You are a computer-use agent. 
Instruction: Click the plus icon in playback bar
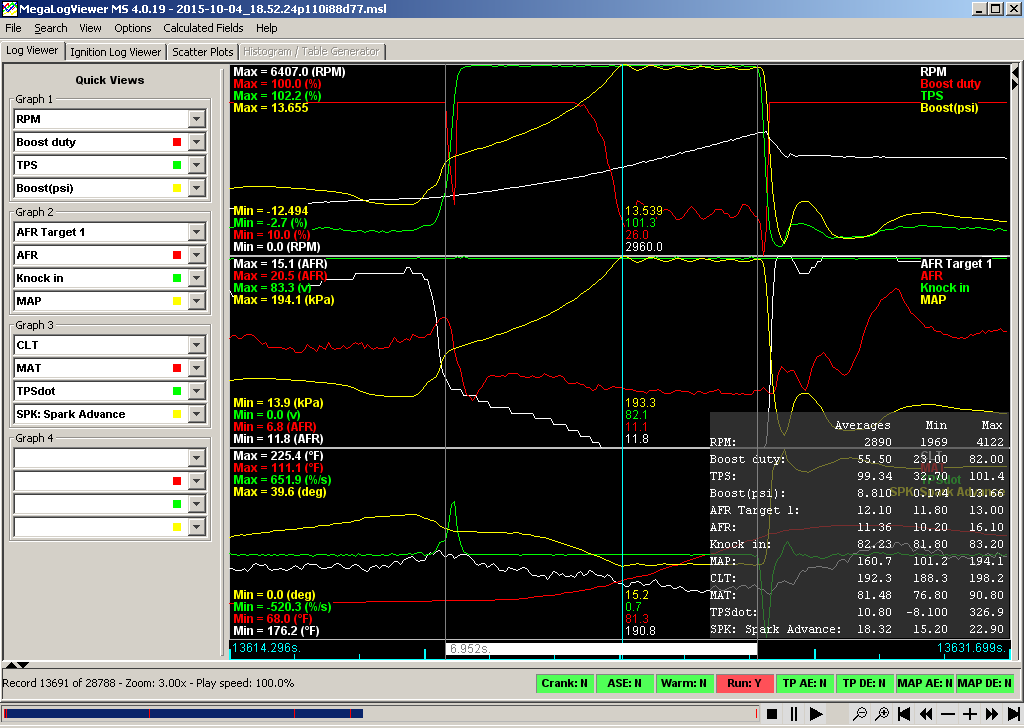click(969, 714)
